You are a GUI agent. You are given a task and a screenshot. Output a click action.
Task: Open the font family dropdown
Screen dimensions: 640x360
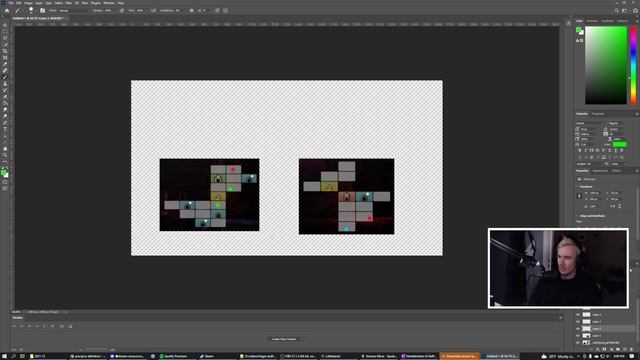(590, 123)
